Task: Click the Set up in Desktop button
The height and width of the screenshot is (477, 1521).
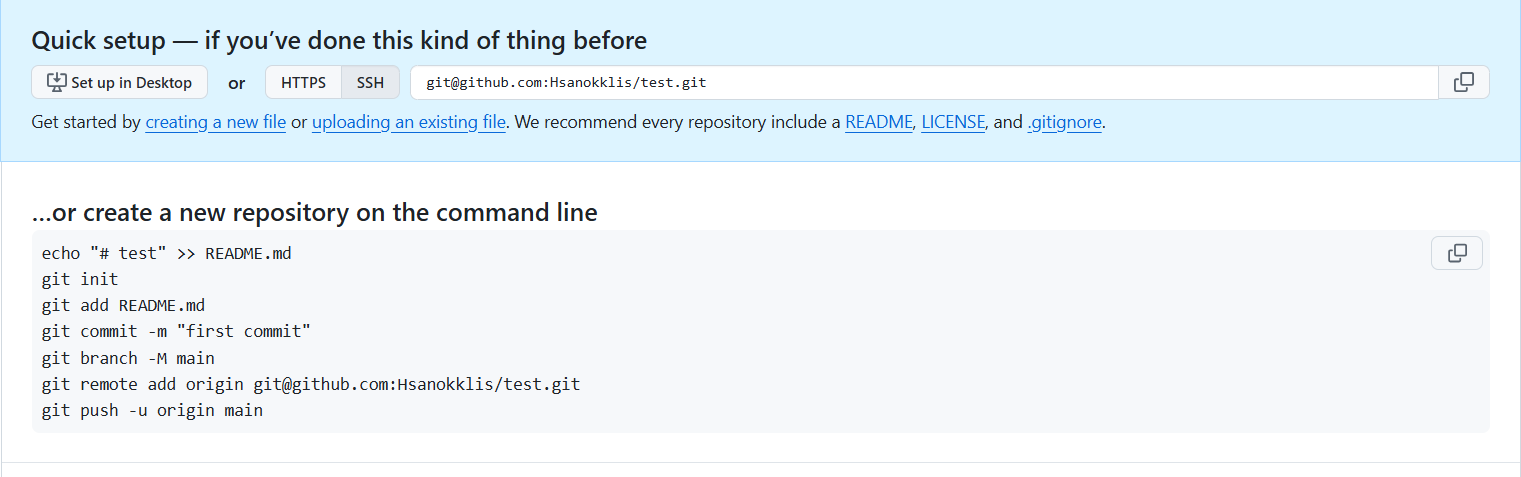Action: point(119,83)
